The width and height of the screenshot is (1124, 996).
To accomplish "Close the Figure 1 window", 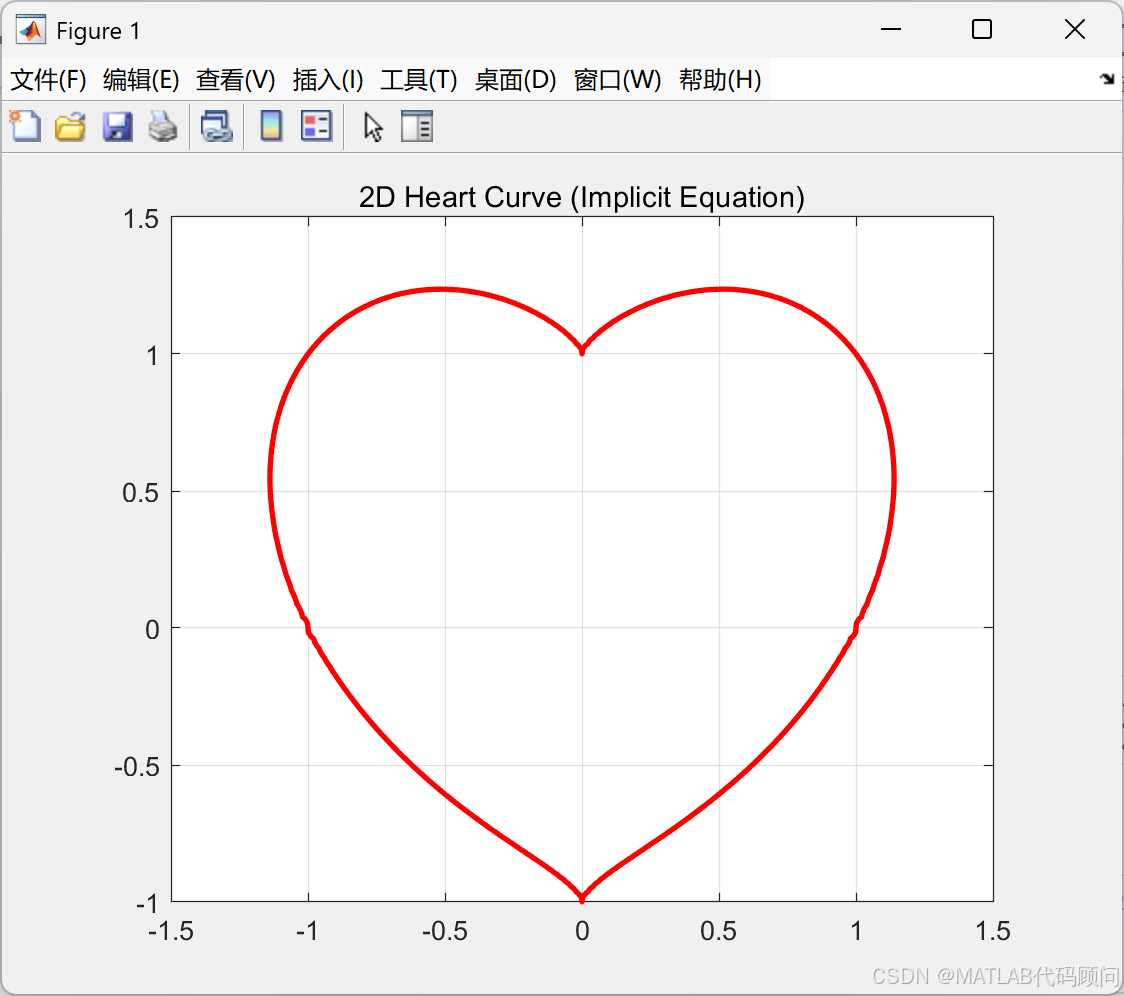I will click(x=1075, y=29).
